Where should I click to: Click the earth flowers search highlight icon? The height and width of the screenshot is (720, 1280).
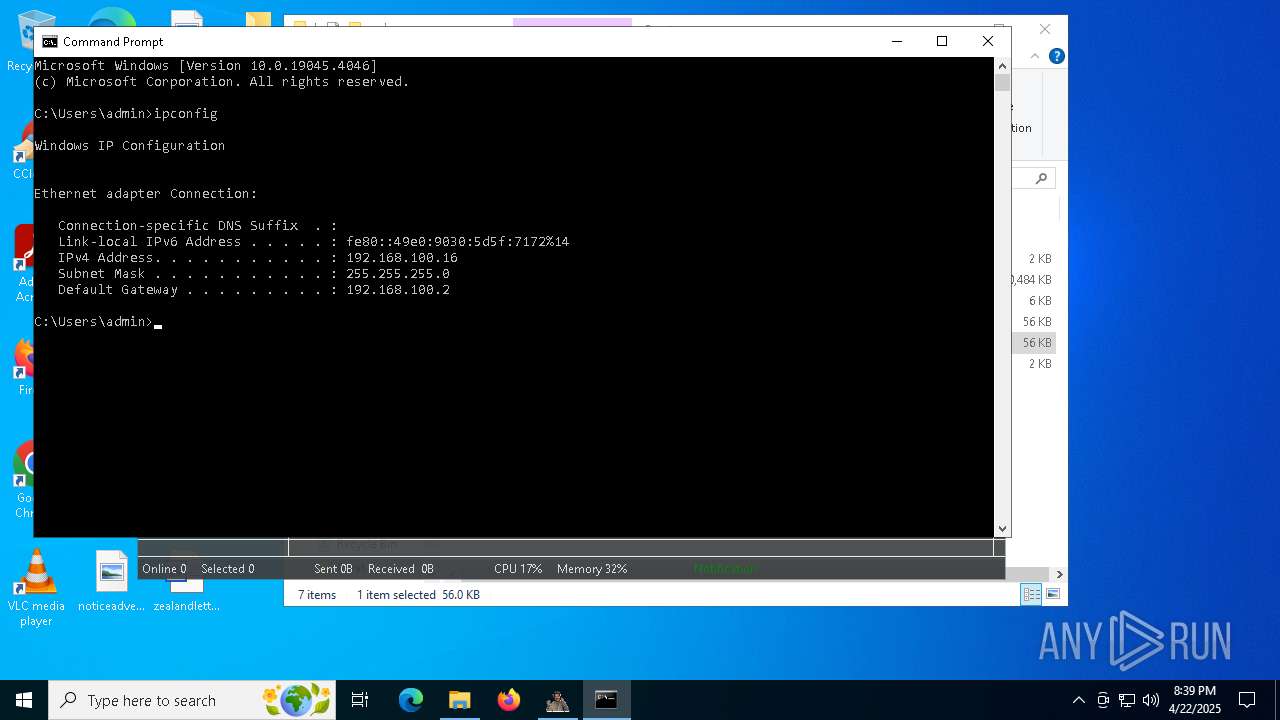coord(297,700)
